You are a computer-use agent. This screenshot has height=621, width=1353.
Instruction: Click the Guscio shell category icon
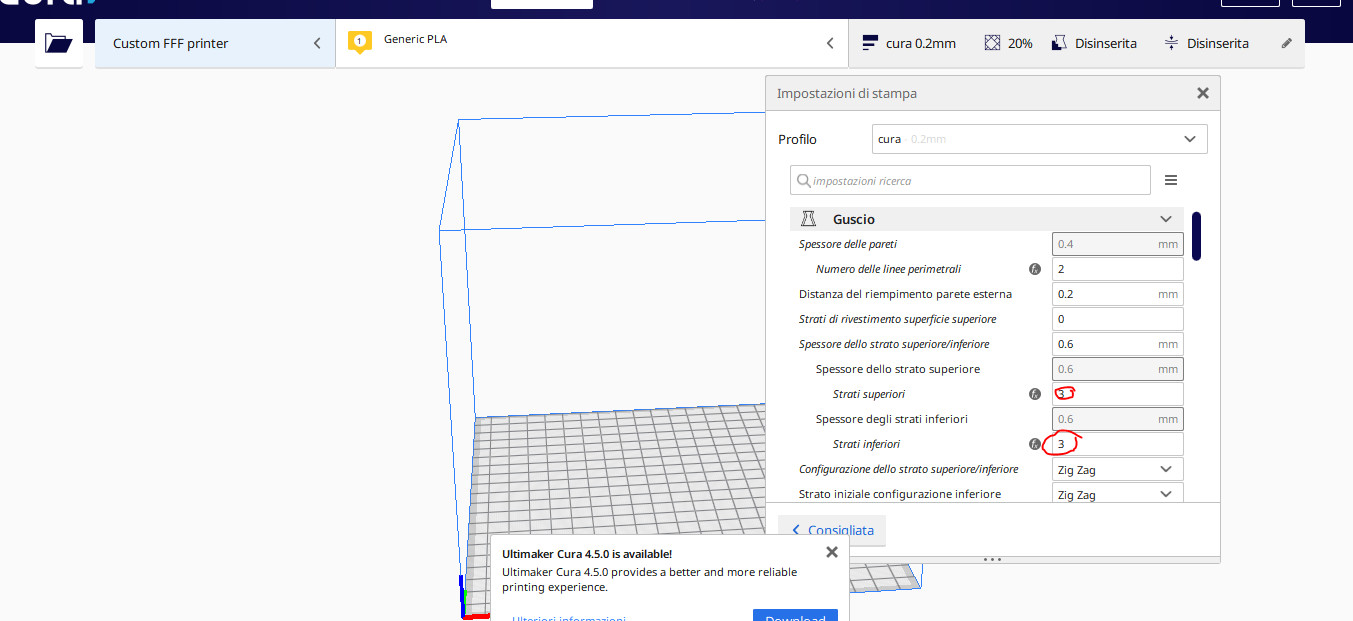[x=810, y=219]
